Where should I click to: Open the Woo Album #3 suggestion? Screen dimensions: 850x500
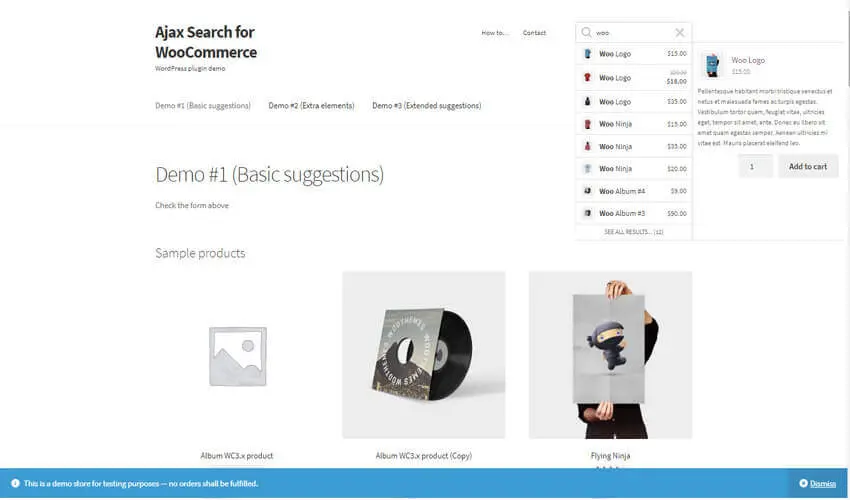[x=634, y=213]
